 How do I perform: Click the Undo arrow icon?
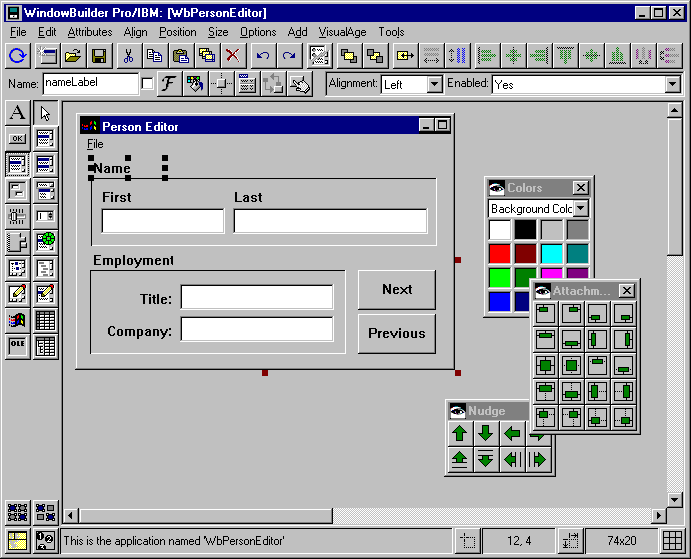[263, 56]
